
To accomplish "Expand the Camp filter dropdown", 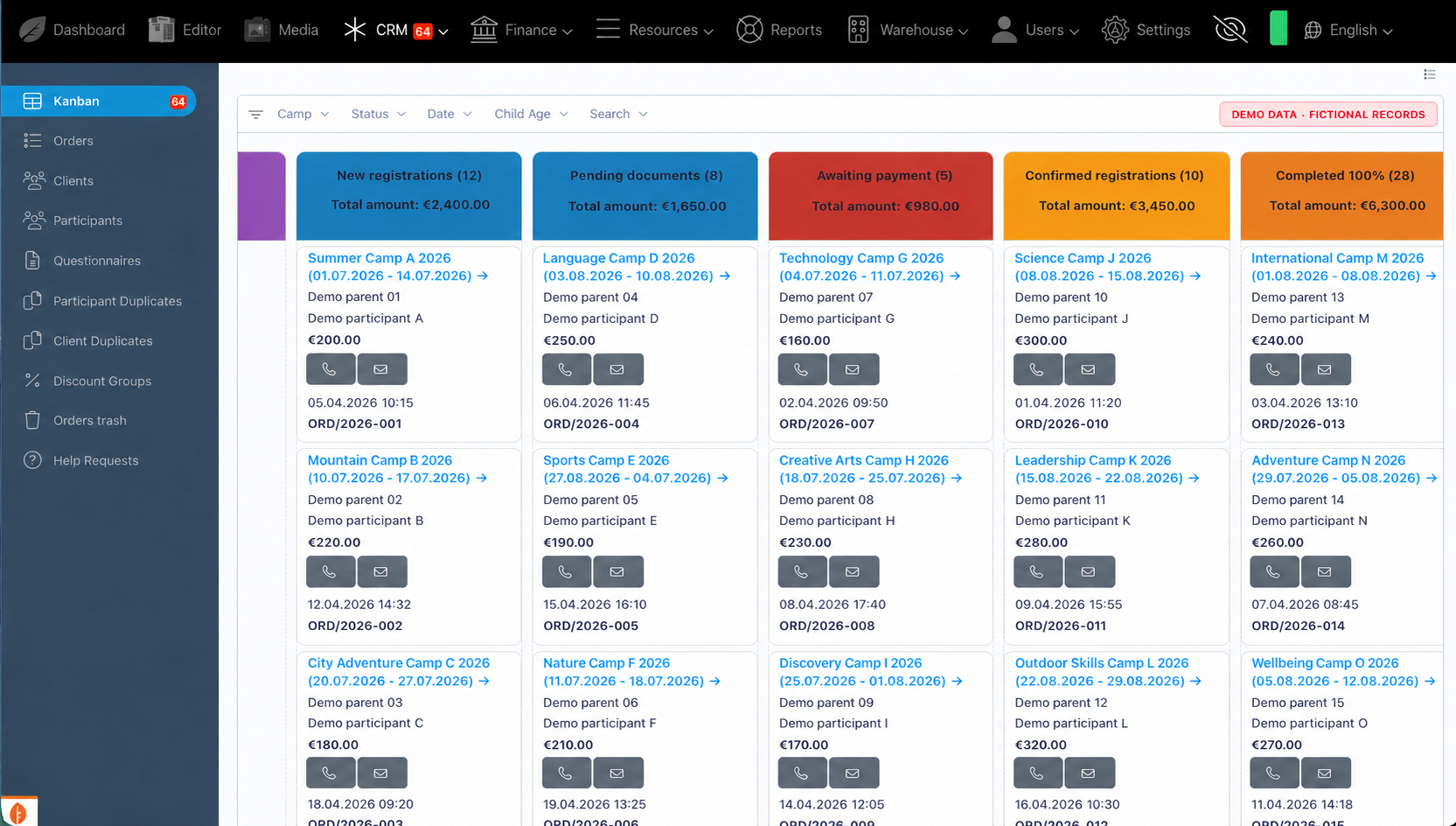I will (x=303, y=115).
